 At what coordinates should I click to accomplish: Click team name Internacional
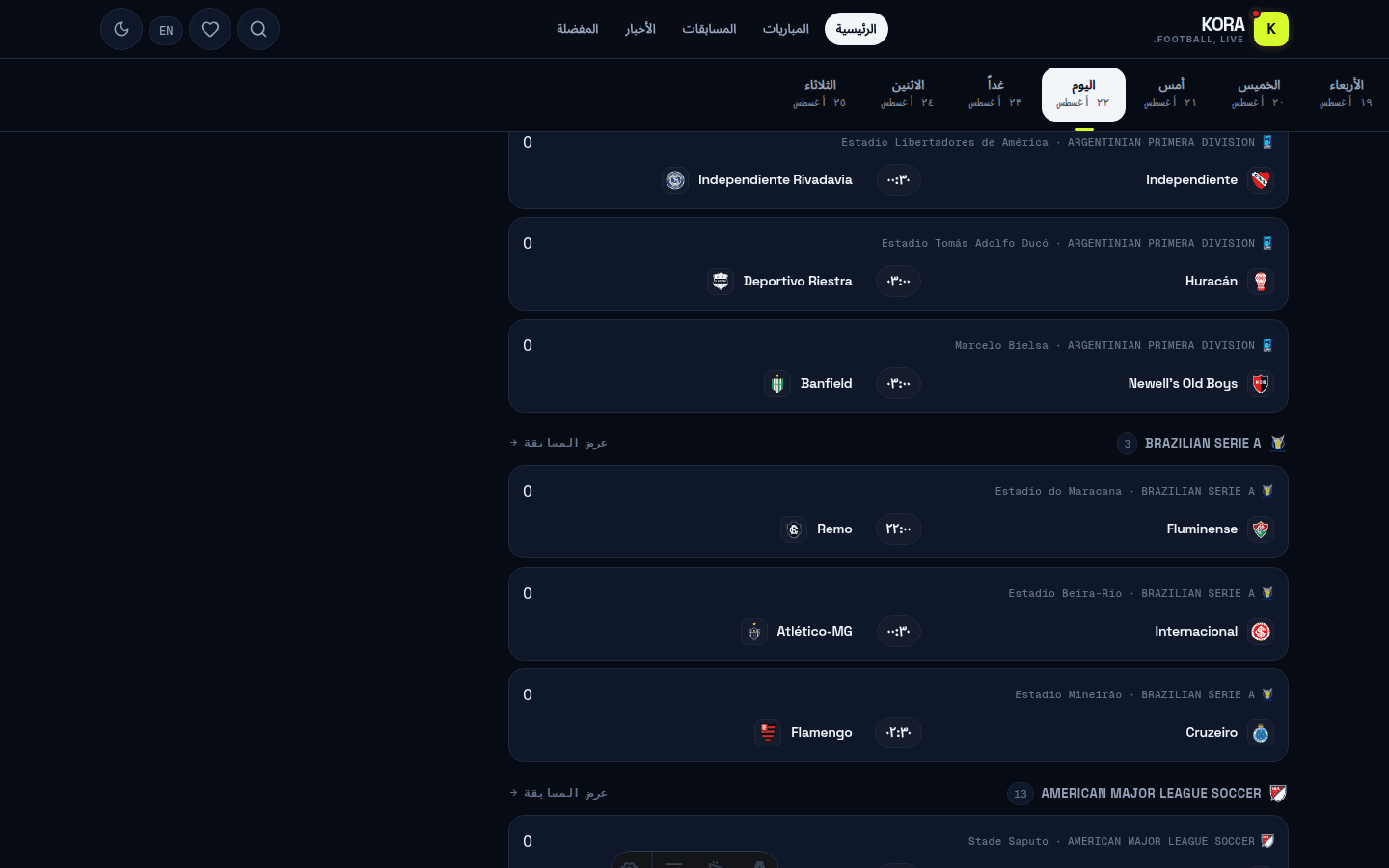pos(1196,632)
